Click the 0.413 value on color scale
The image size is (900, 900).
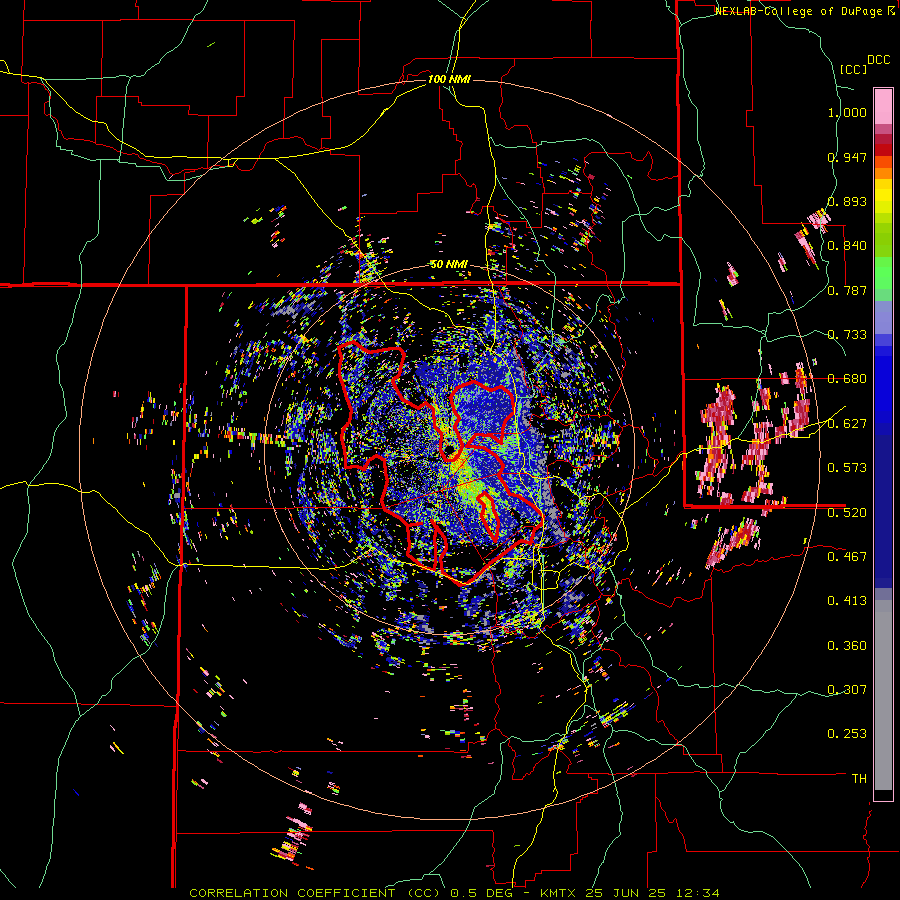tap(847, 601)
